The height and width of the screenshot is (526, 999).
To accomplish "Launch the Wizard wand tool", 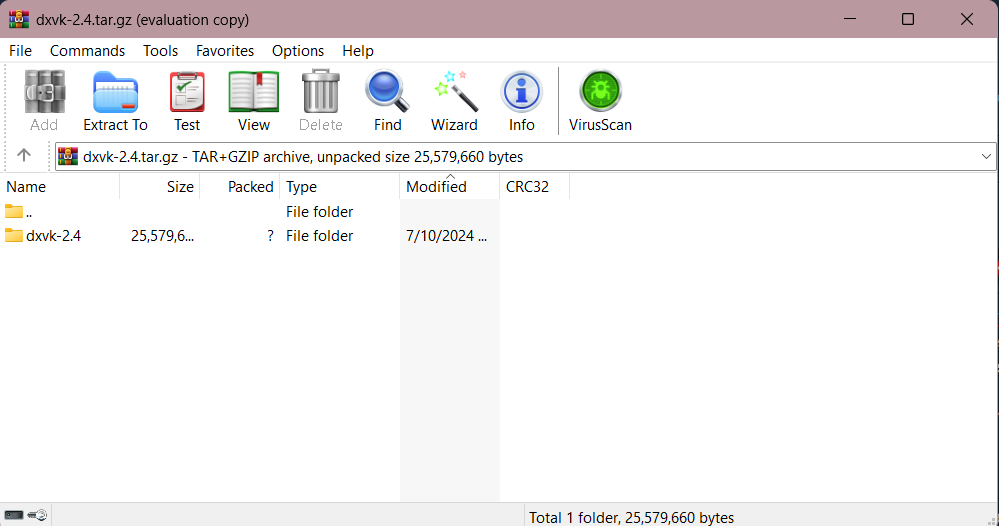I will [454, 101].
